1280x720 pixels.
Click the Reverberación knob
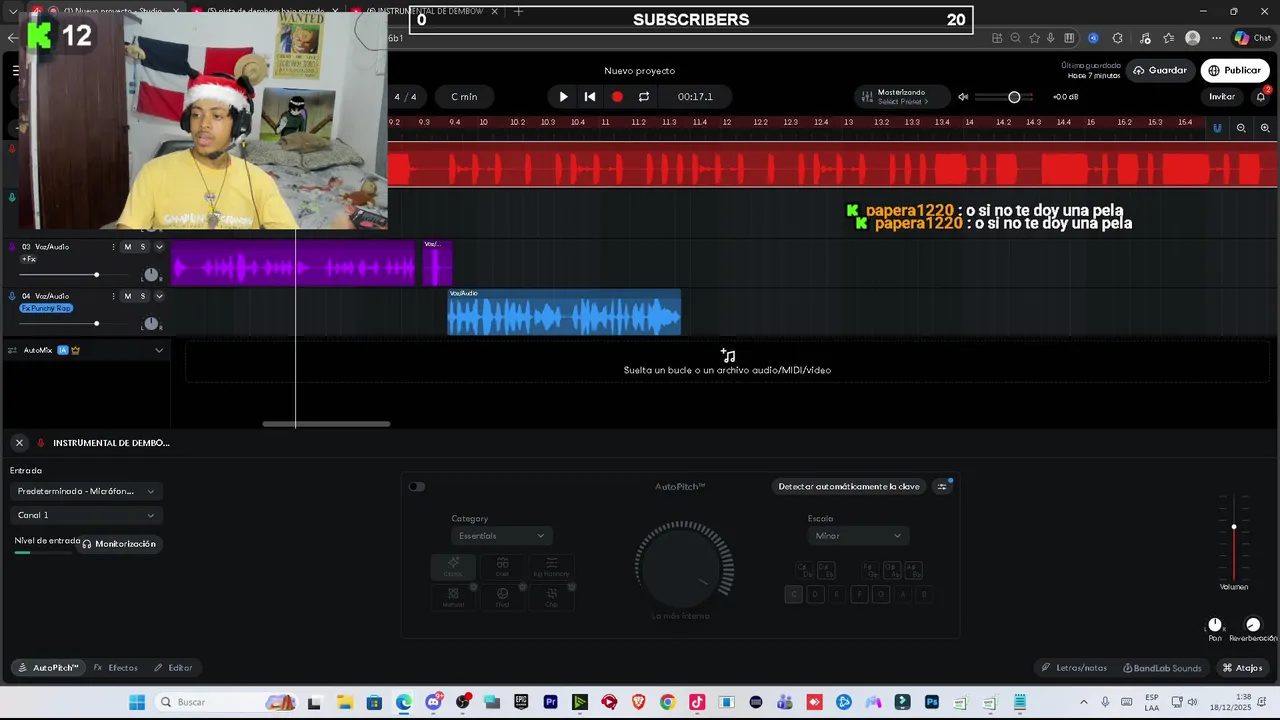[1253, 625]
